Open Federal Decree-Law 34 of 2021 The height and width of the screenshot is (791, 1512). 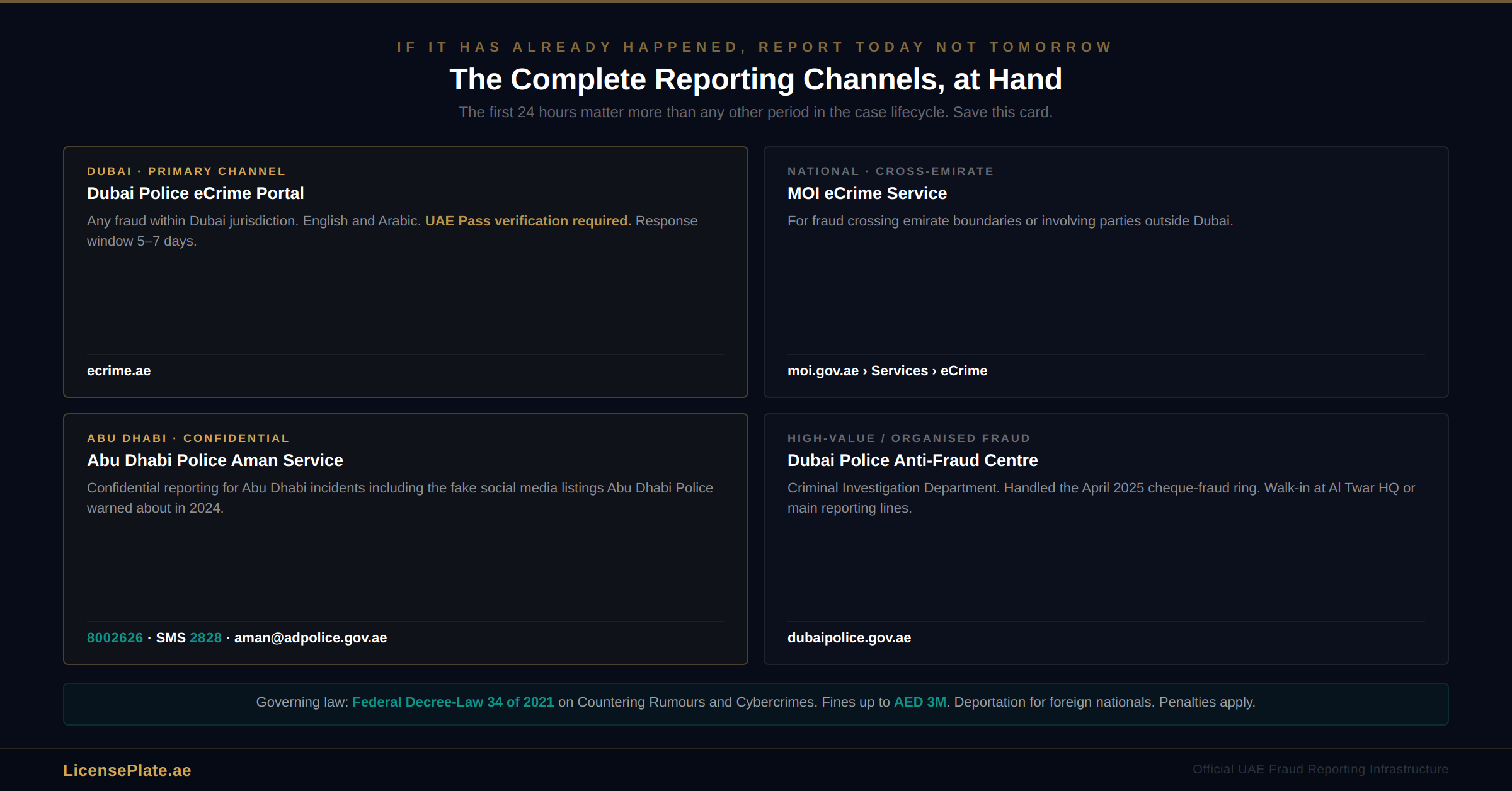click(x=453, y=702)
